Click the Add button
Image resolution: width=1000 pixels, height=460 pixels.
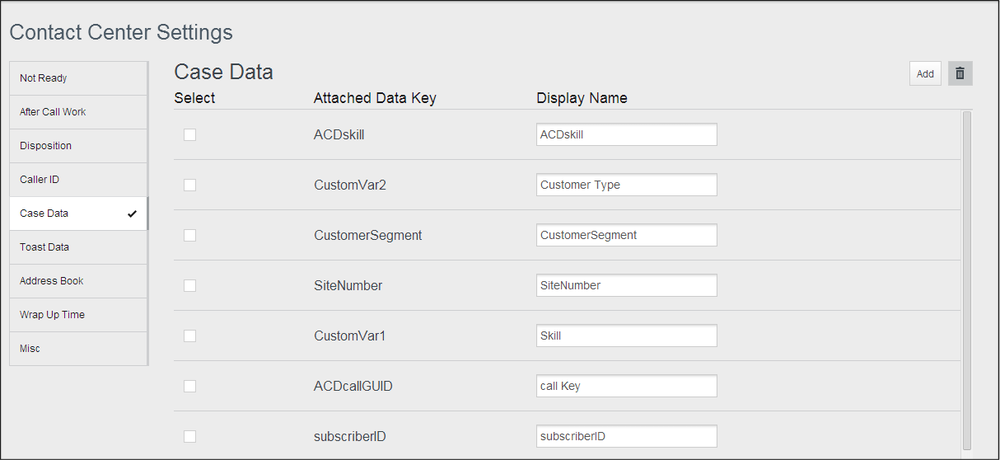925,73
